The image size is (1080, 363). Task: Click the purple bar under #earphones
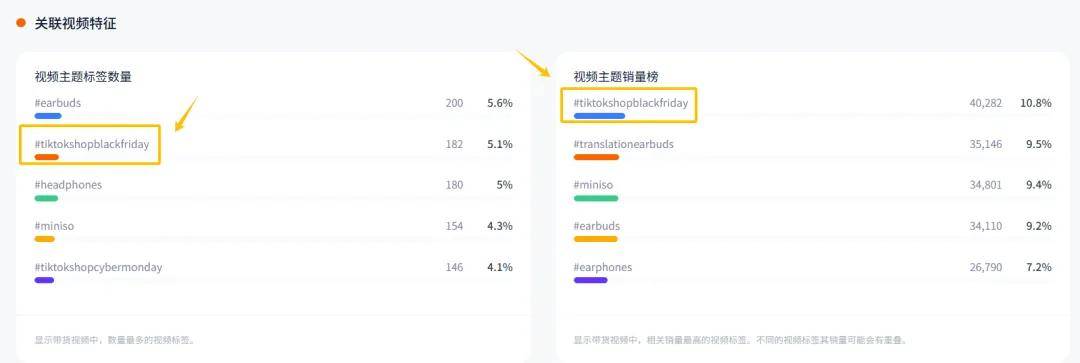(591, 280)
